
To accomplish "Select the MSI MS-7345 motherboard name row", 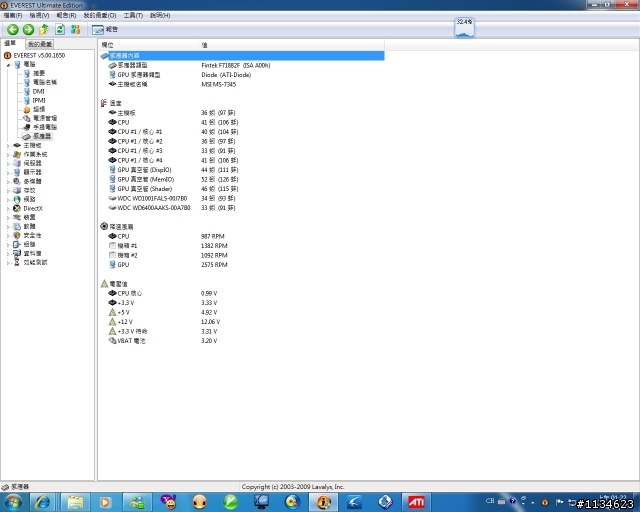I will pyautogui.click(x=241, y=84).
